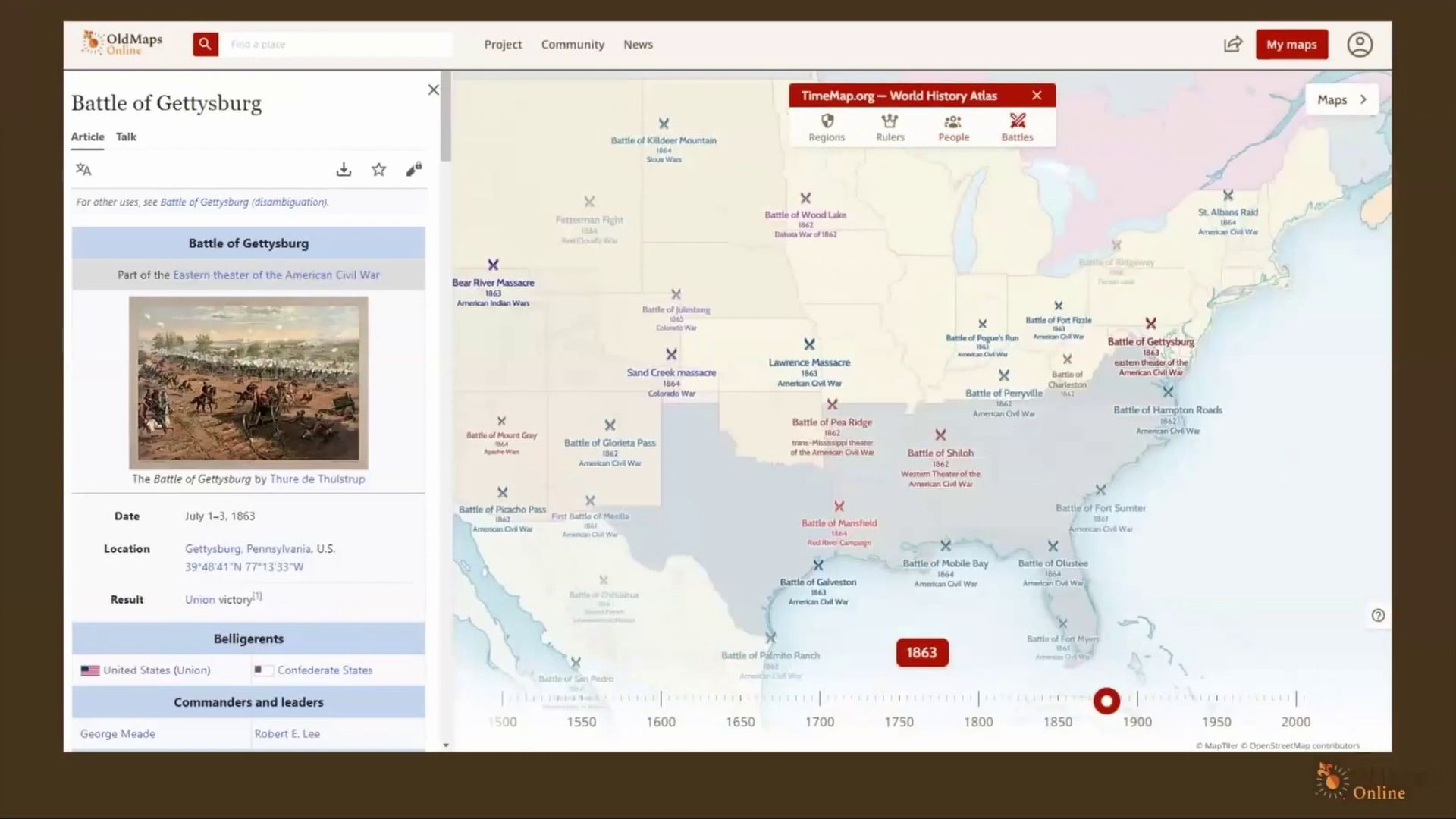Click the Battle of Glorieta Pass marker
Screen dimensions: 1456x819
610,425
